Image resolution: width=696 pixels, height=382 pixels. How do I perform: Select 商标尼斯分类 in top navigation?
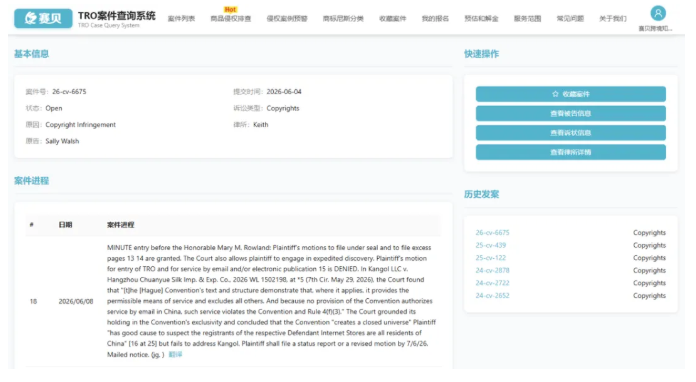pos(343,19)
